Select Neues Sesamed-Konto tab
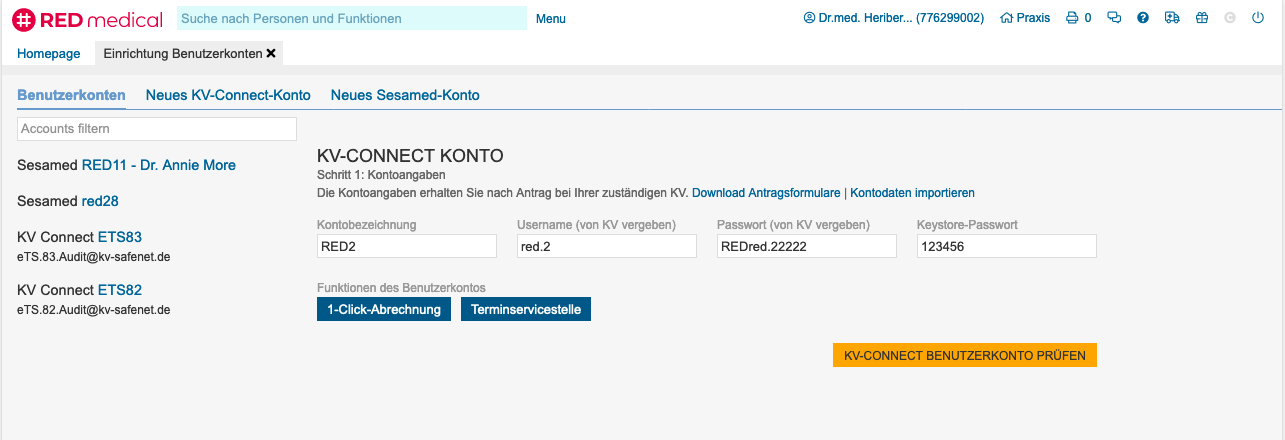 pyautogui.click(x=405, y=95)
